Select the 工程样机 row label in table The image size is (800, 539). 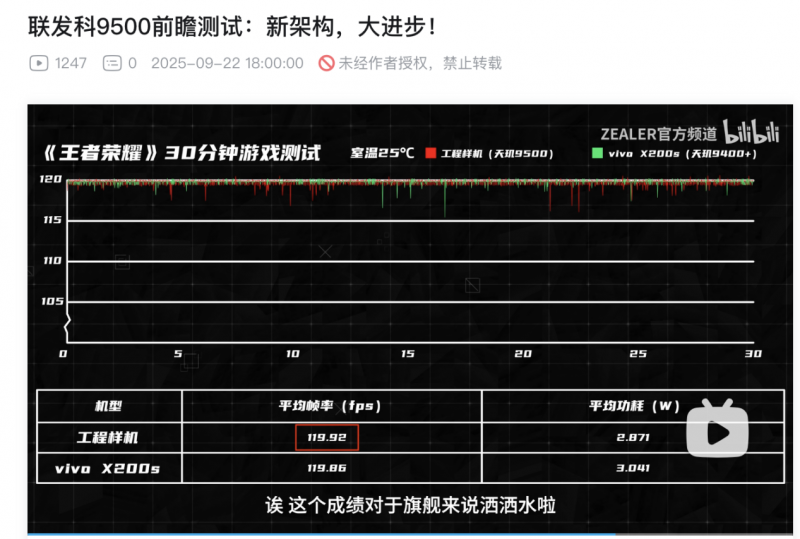point(110,438)
